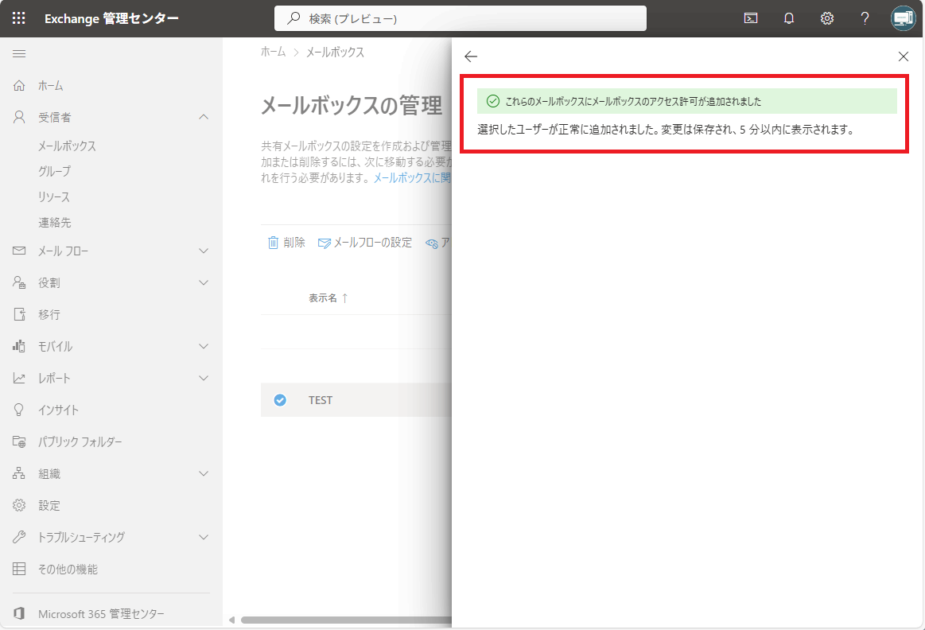Click the パブリック フォルダー icon
Image resolution: width=925 pixels, height=630 pixels.
(x=19, y=442)
